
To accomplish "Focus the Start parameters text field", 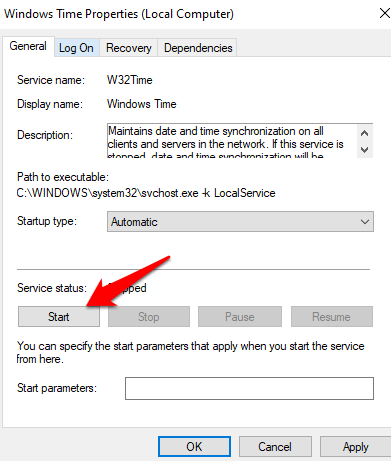I will 249,388.
